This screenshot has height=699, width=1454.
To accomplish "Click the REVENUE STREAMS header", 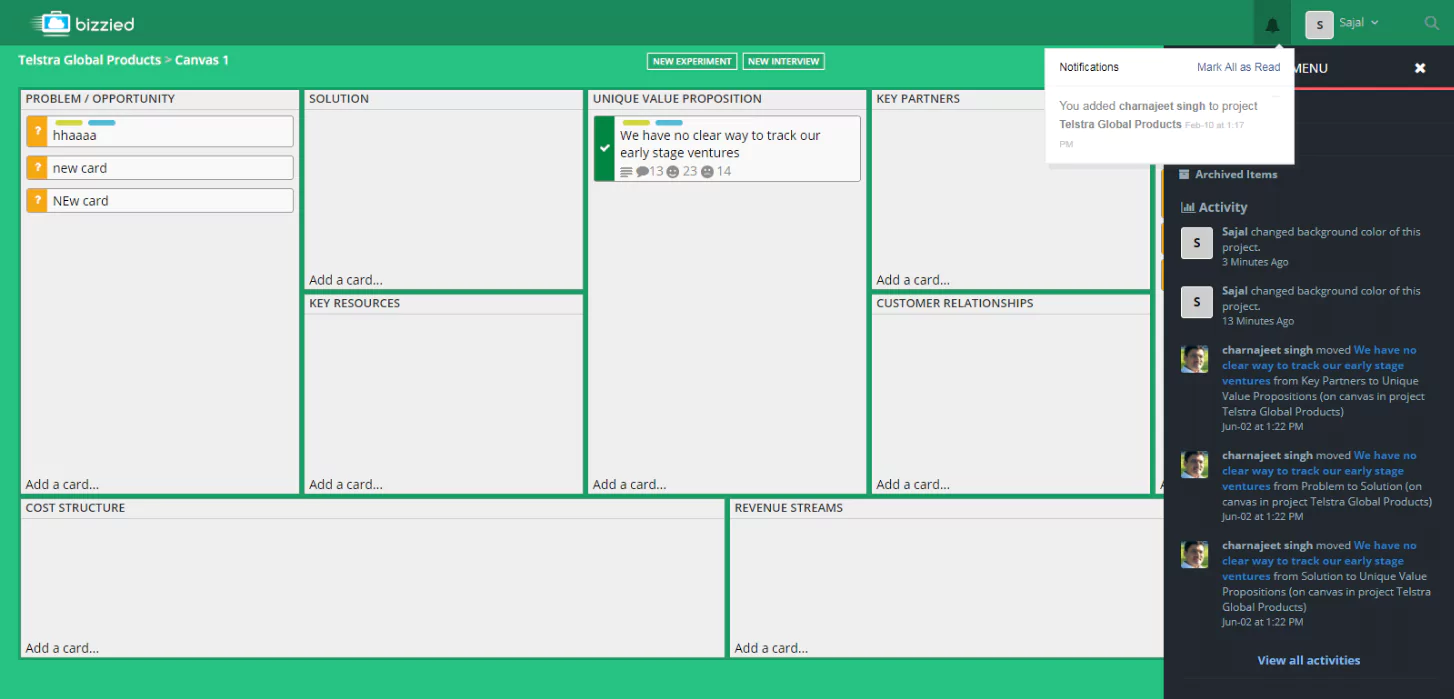I will tap(789, 508).
